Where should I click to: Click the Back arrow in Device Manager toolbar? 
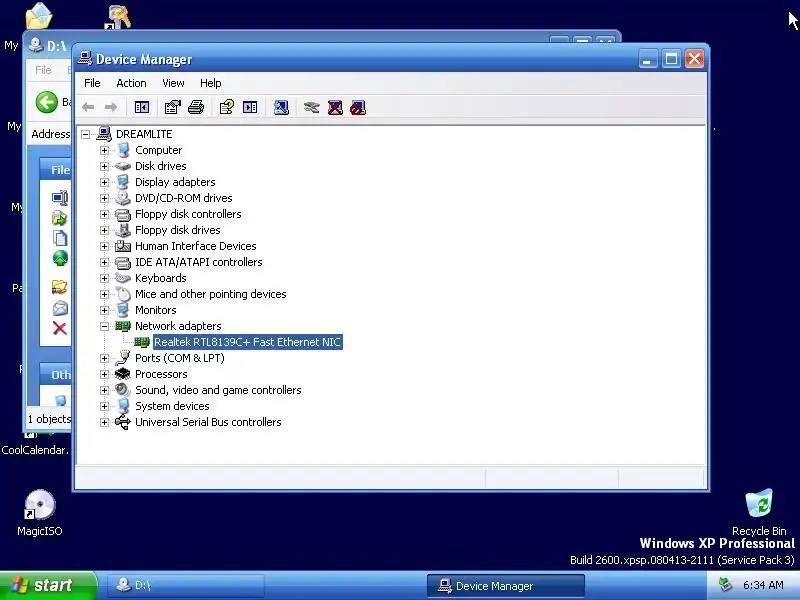pyautogui.click(x=88, y=107)
